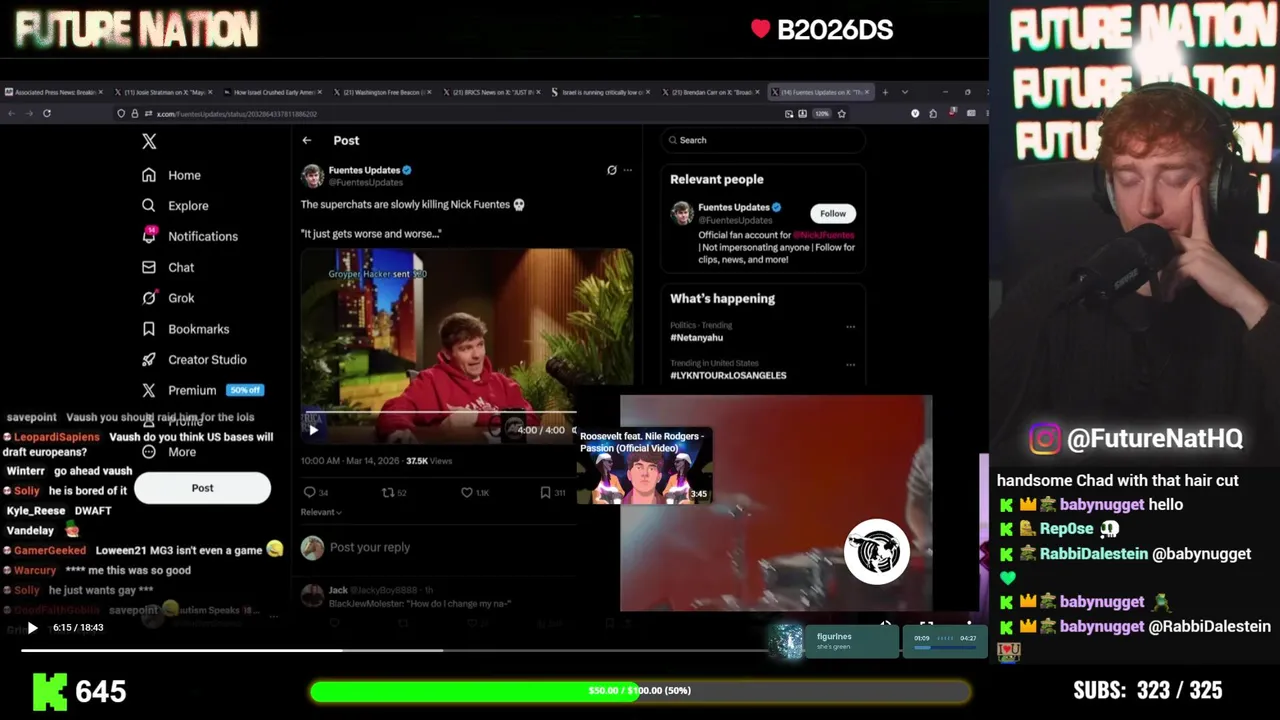The width and height of the screenshot is (1280, 720).
Task: Open Premium in the X sidebar
Action: click(x=202, y=390)
